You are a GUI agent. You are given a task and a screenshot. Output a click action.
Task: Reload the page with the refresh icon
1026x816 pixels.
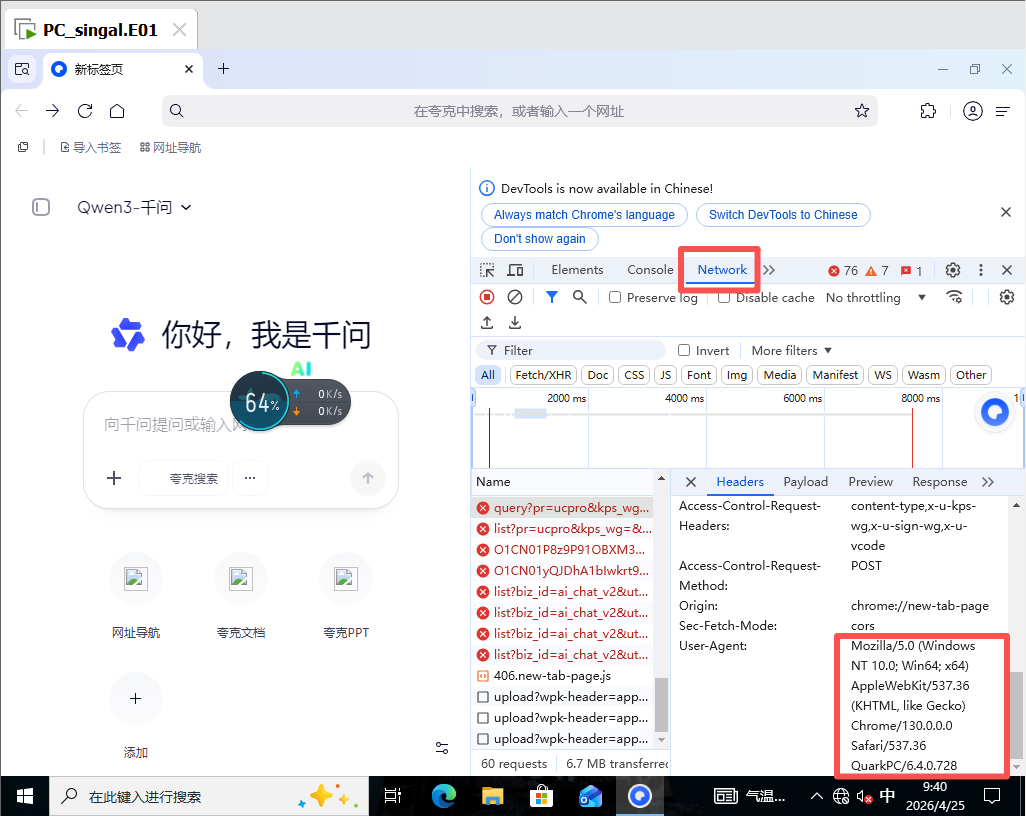[85, 111]
